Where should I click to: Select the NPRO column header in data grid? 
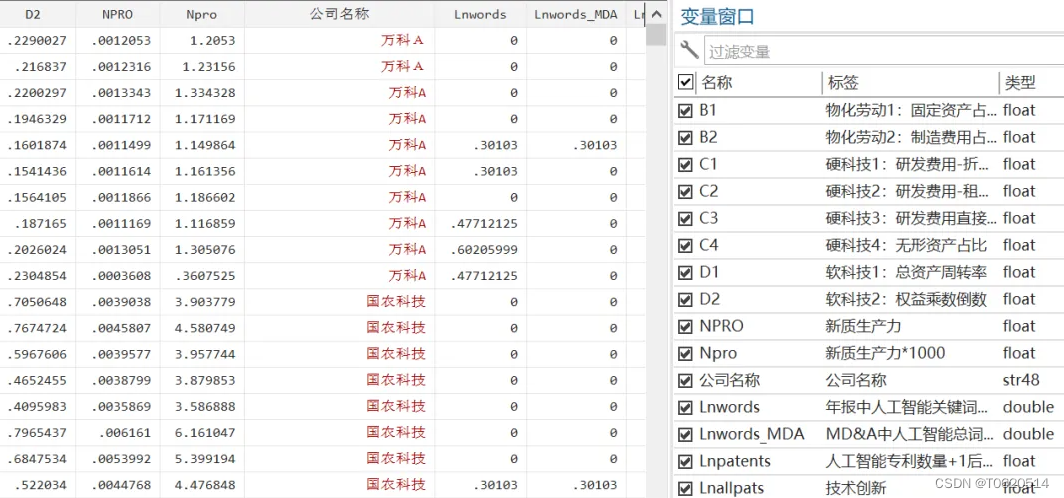pyautogui.click(x=115, y=14)
